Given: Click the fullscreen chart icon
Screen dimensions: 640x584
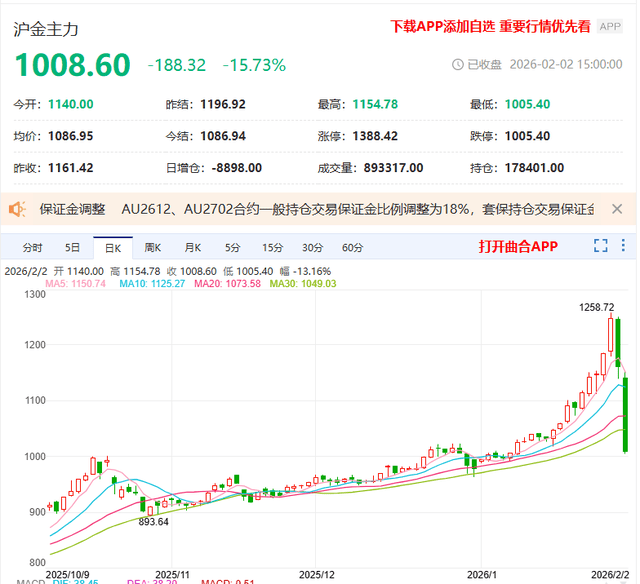Looking at the screenshot, I should 601,246.
